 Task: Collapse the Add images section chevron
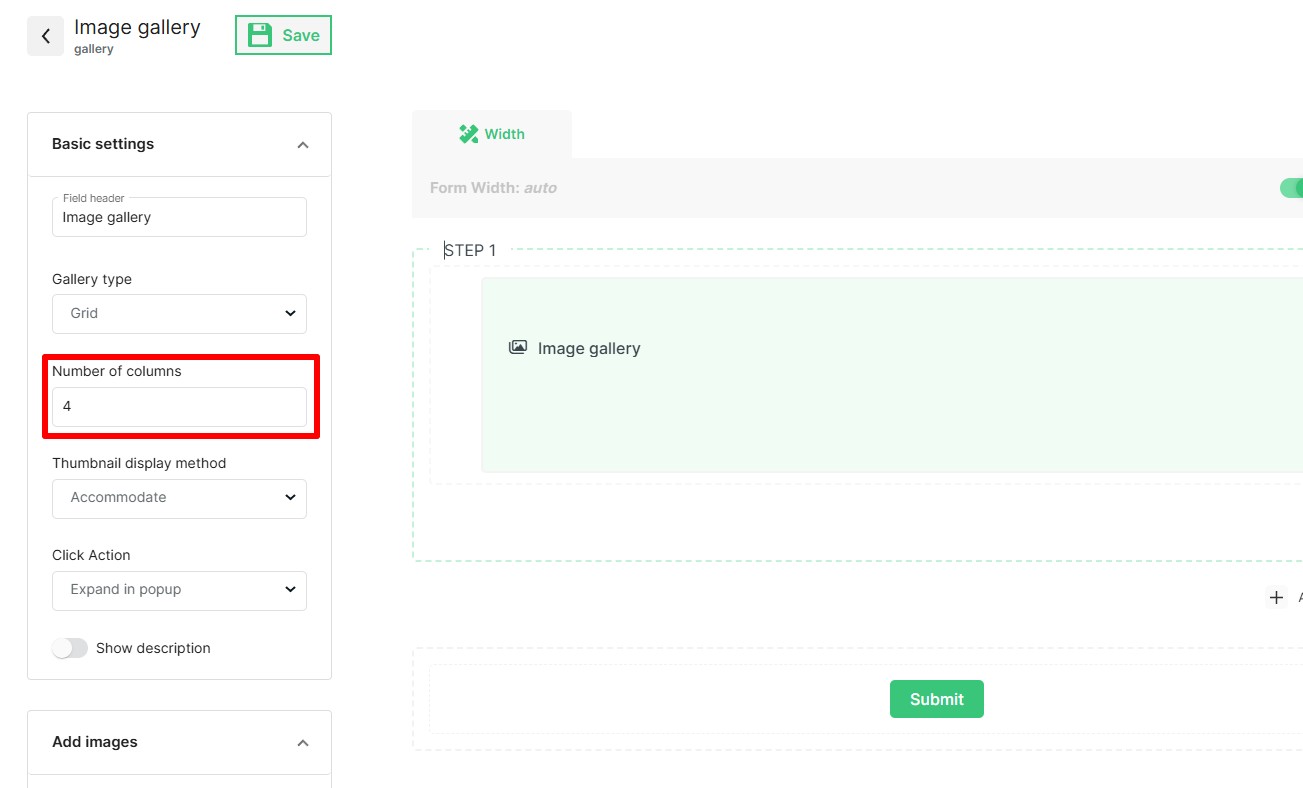click(x=303, y=743)
